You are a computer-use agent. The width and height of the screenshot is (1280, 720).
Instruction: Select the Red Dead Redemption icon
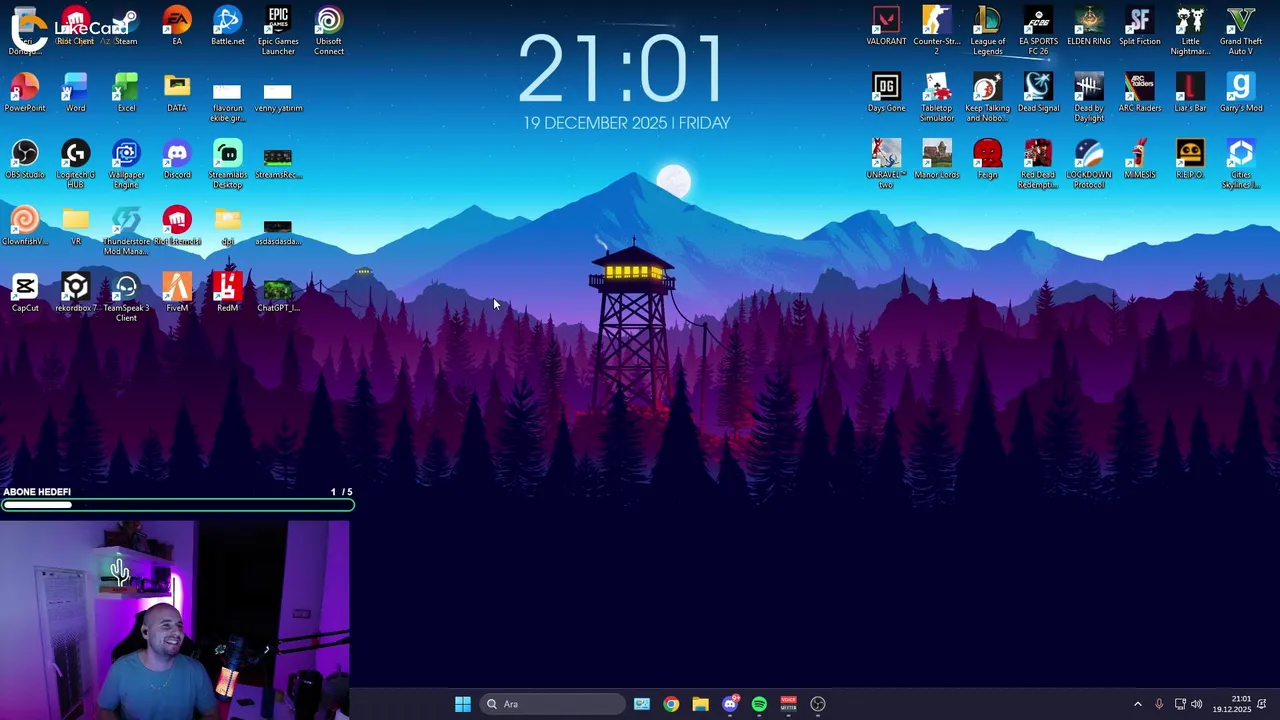pos(1038,164)
